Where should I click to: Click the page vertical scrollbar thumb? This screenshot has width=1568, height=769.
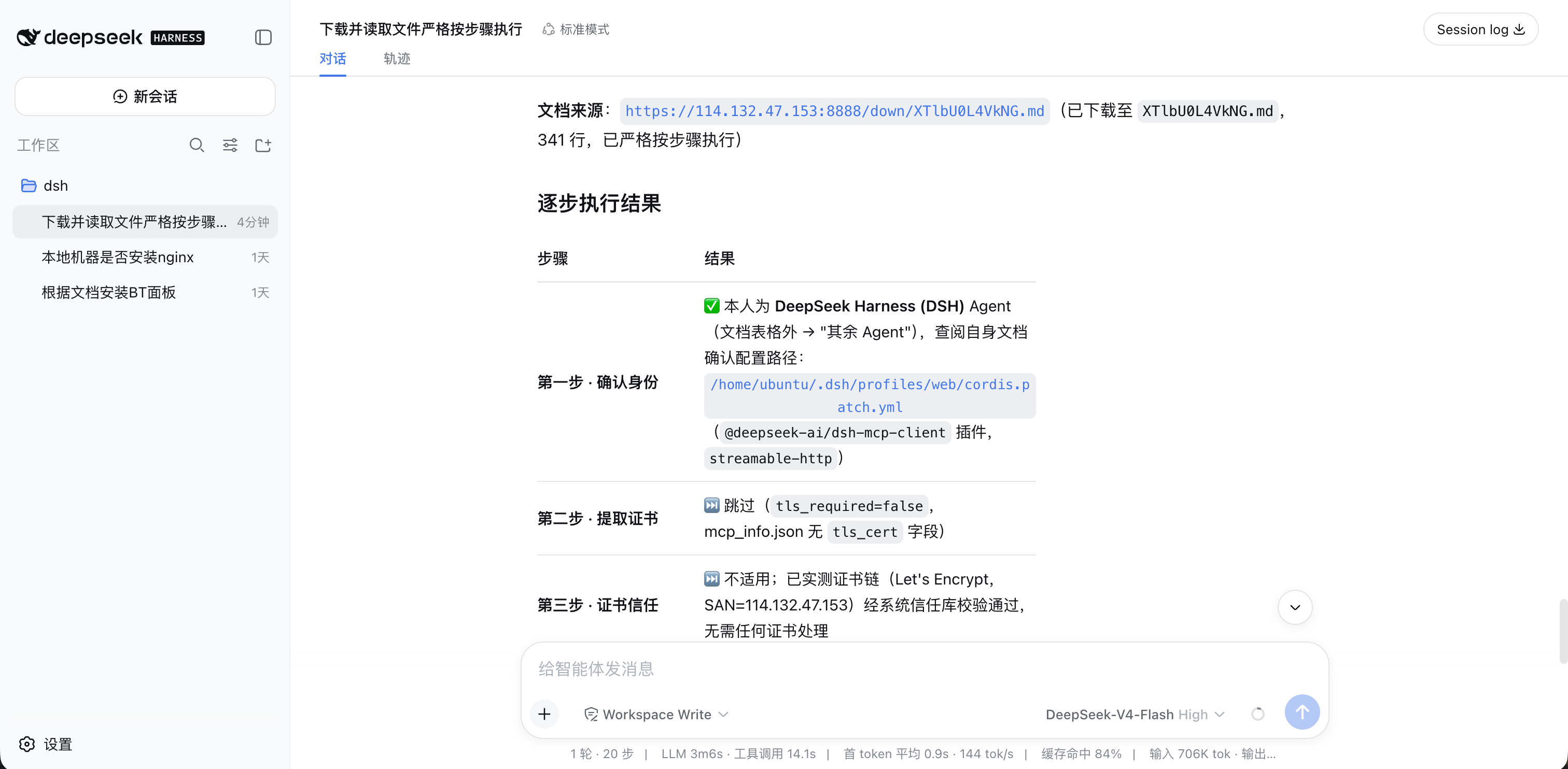(x=1562, y=631)
